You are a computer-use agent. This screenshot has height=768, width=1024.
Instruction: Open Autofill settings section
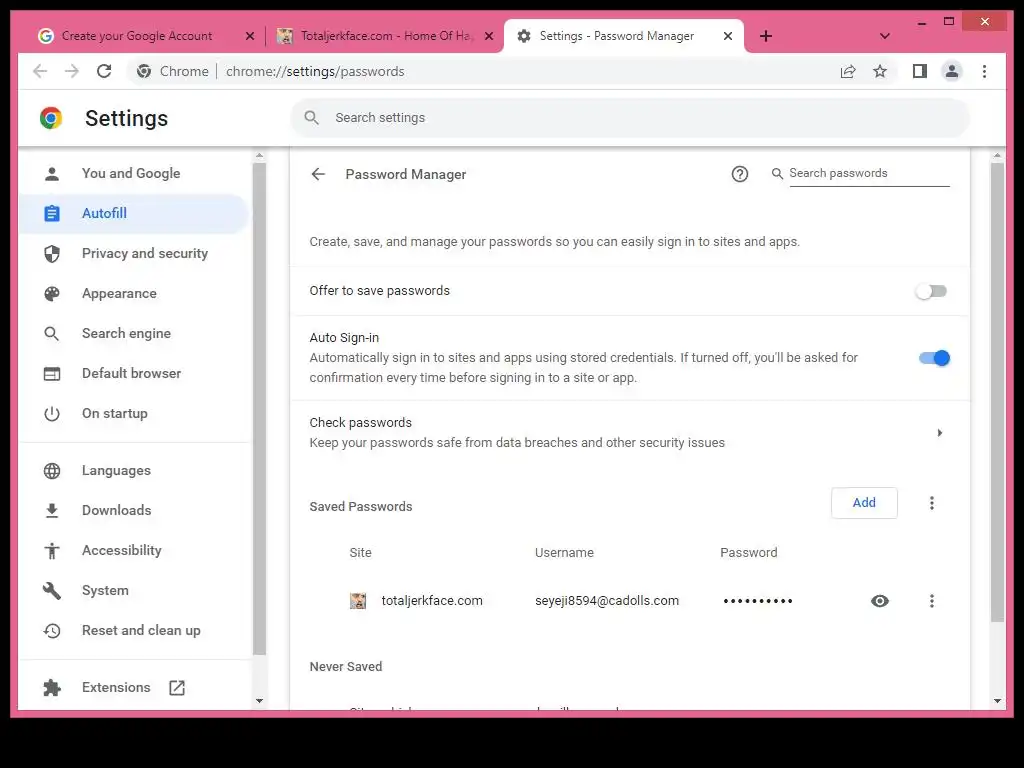pos(134,214)
